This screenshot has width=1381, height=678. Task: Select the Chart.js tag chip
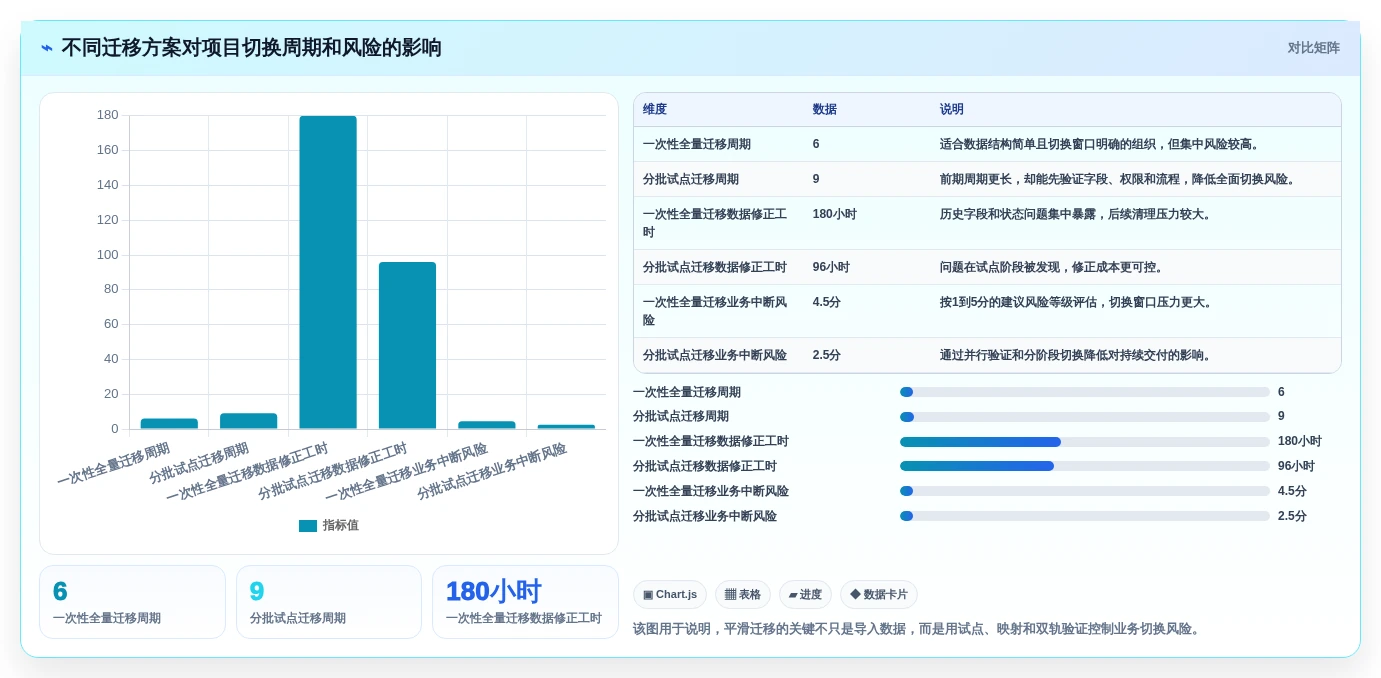click(x=670, y=595)
